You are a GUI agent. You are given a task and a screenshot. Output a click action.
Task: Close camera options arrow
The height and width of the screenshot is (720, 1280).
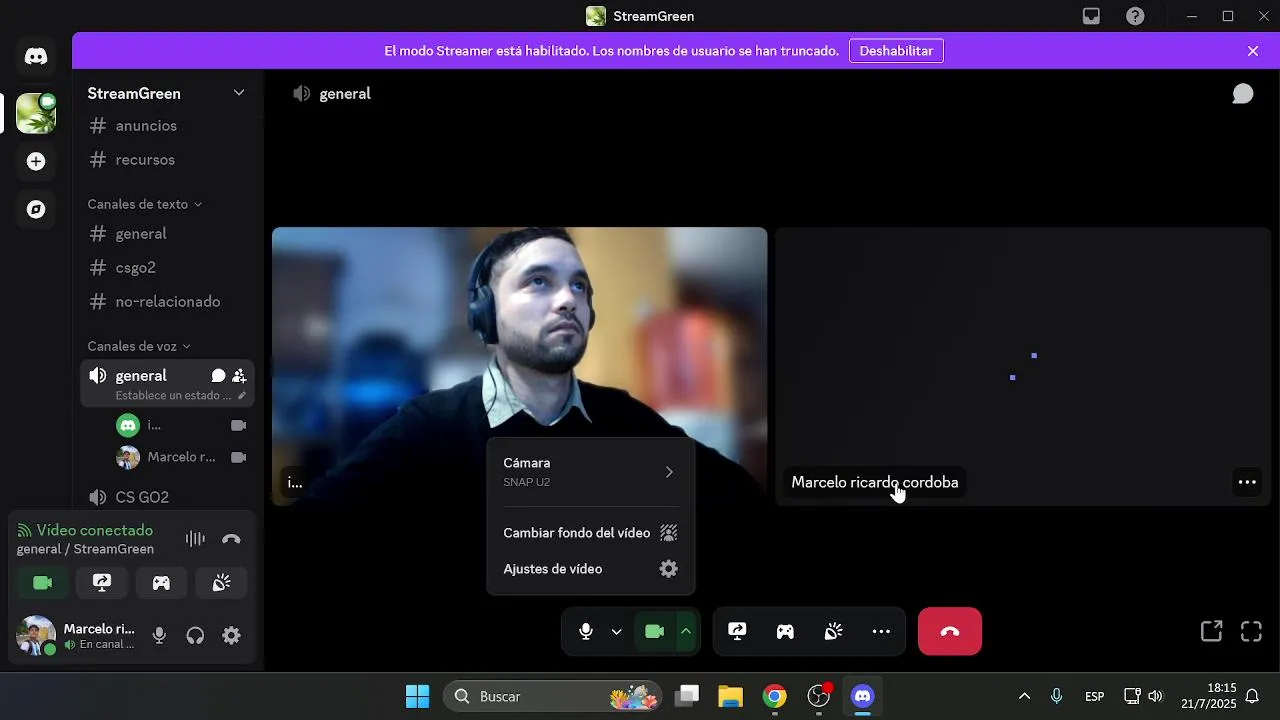[x=685, y=631]
